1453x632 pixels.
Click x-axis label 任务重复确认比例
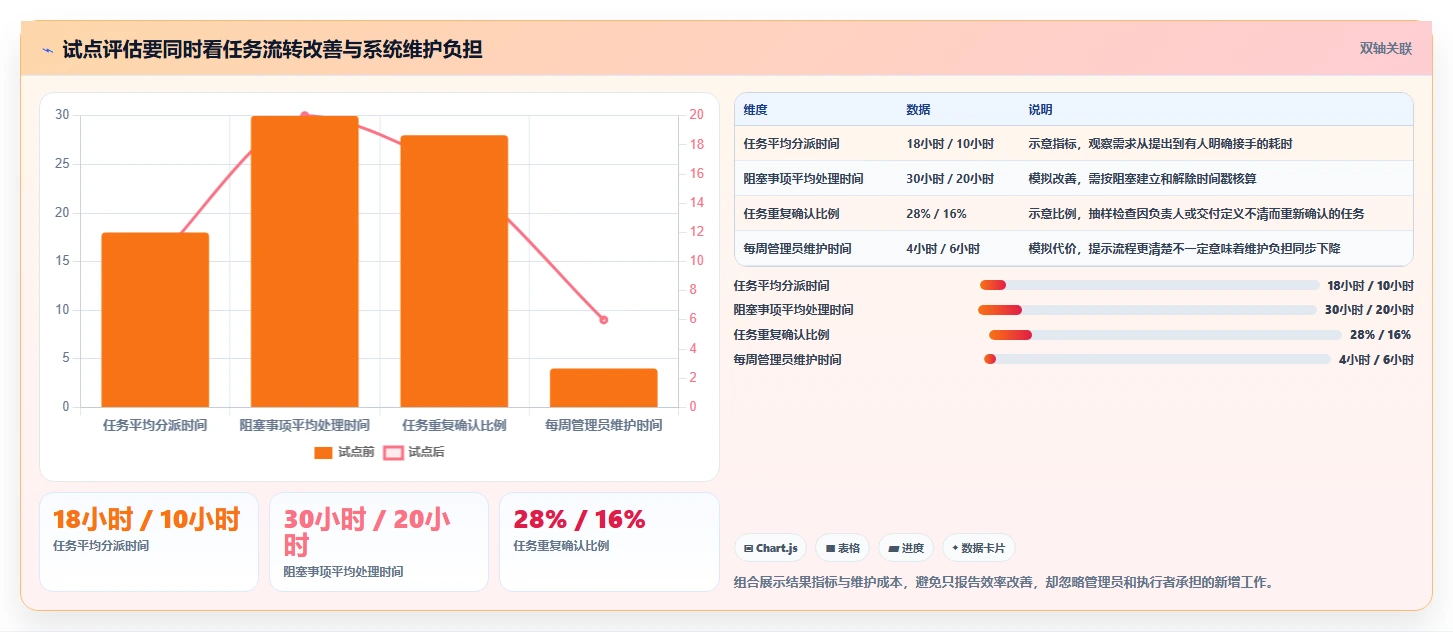point(454,425)
